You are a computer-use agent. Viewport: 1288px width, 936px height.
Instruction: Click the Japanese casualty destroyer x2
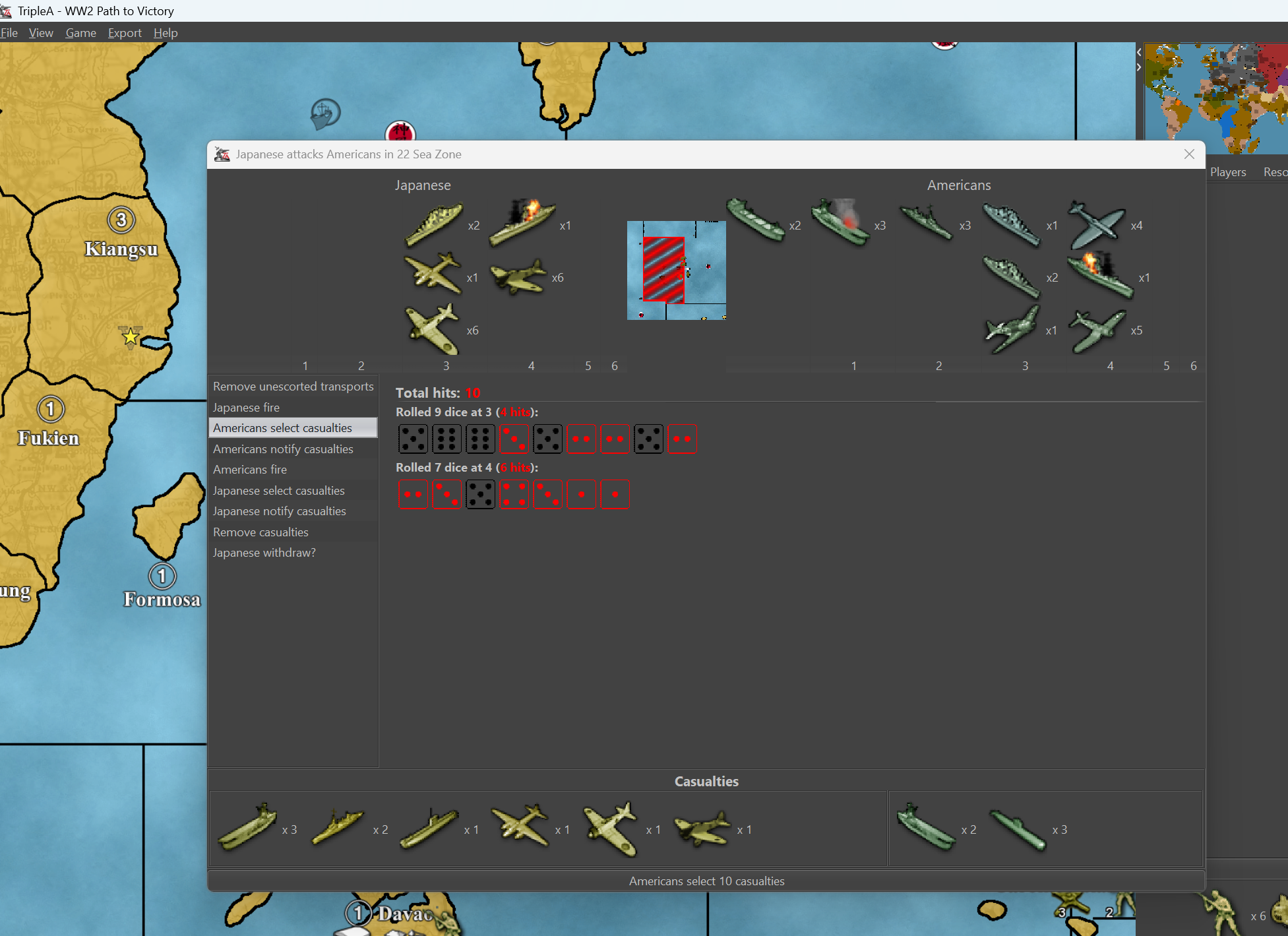(x=338, y=828)
